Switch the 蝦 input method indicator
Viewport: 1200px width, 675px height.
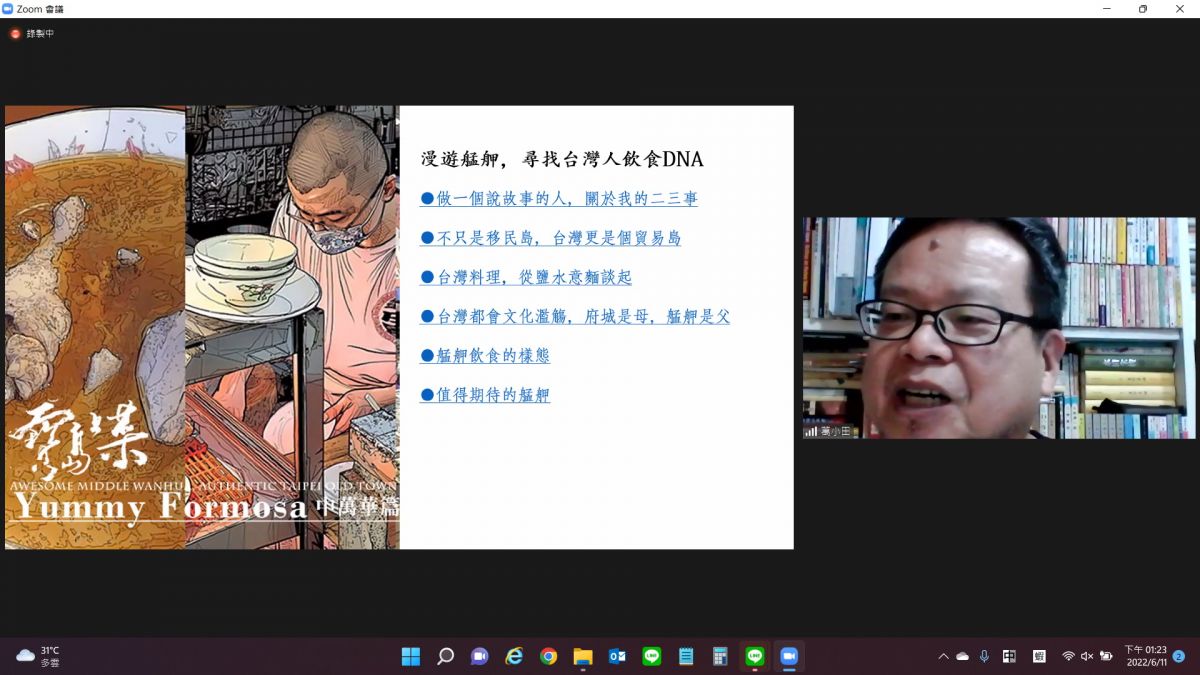(x=1039, y=656)
